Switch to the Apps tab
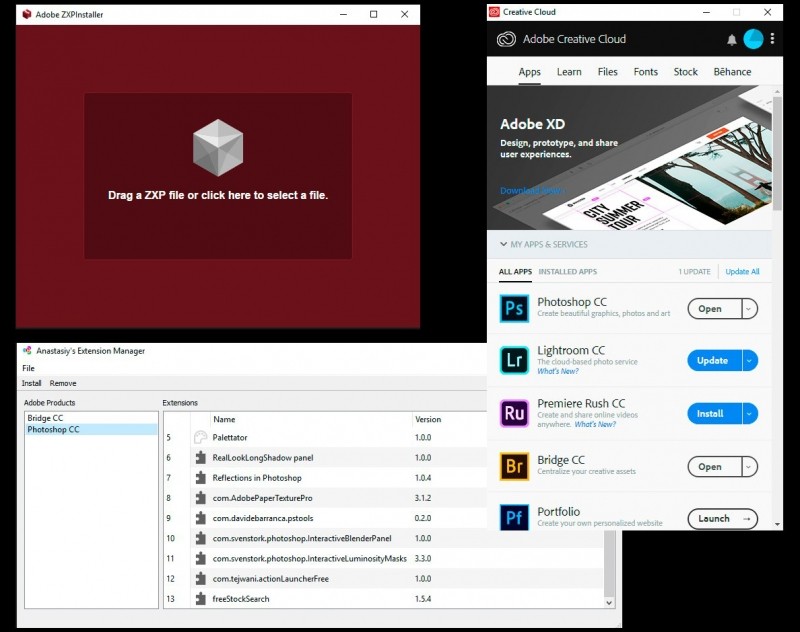 530,72
